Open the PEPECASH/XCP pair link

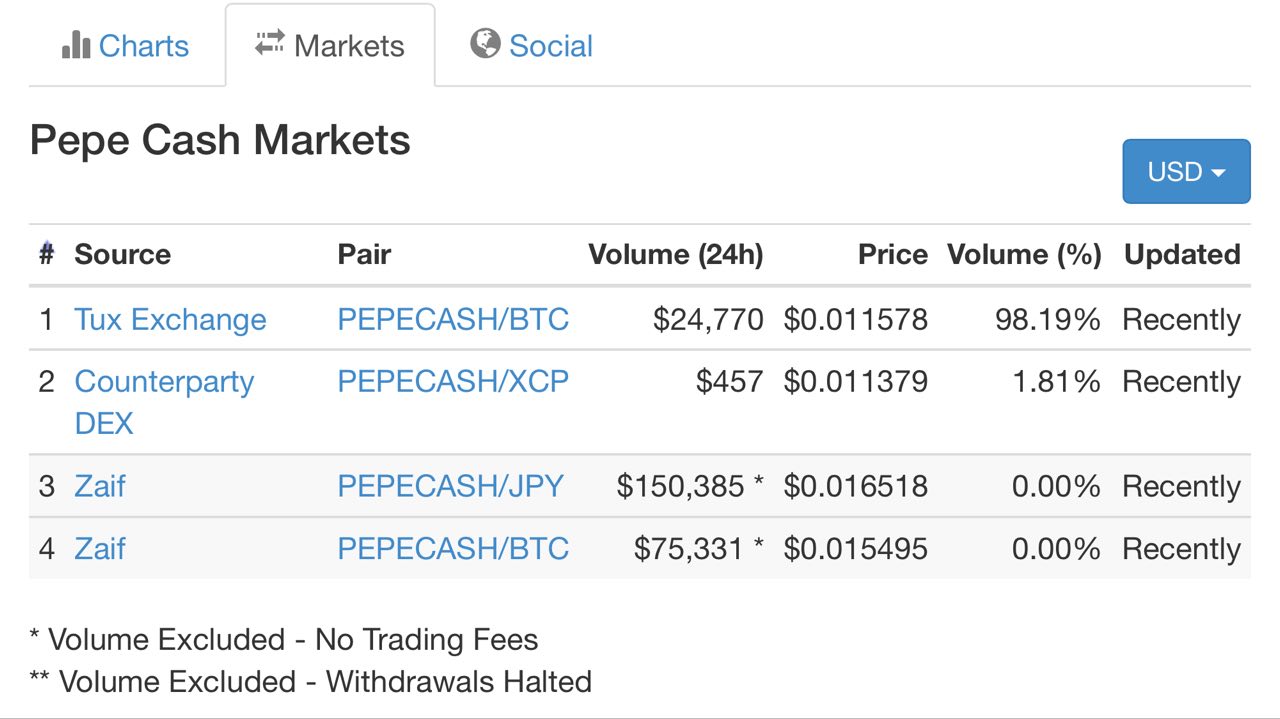[x=453, y=381]
